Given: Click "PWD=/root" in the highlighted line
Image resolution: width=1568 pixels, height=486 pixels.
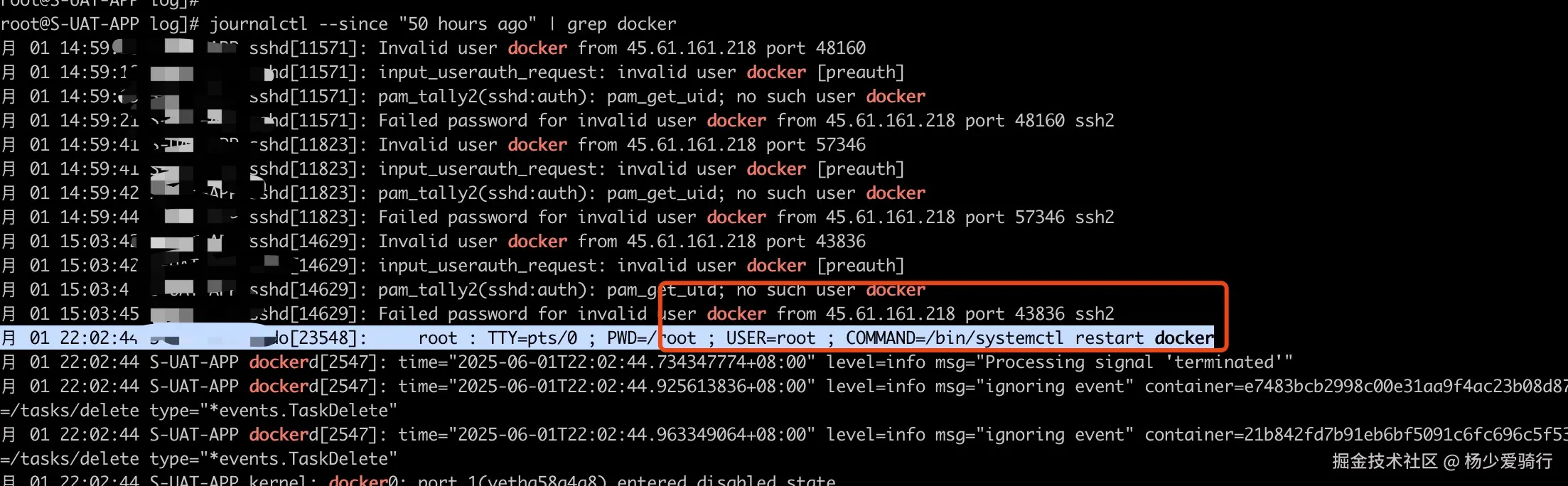Looking at the screenshot, I should (651, 338).
